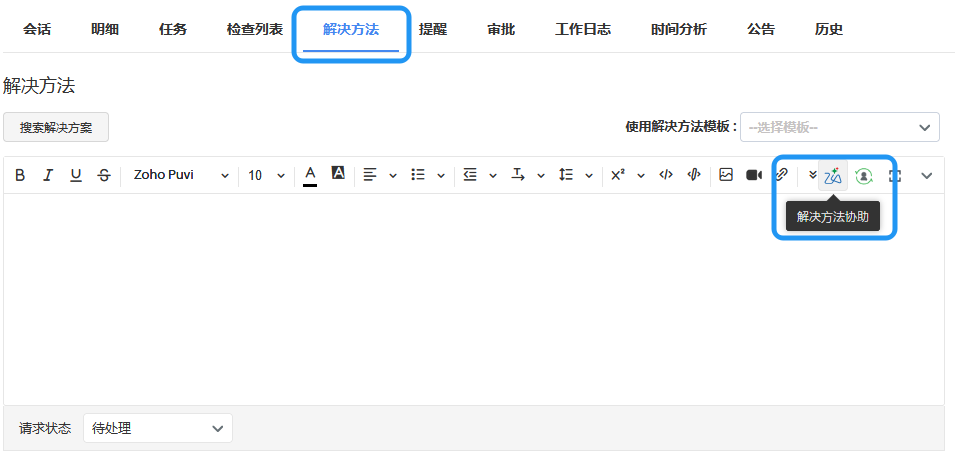Click the 搜索解决方案 button
The width and height of the screenshot is (958, 455).
[x=56, y=127]
